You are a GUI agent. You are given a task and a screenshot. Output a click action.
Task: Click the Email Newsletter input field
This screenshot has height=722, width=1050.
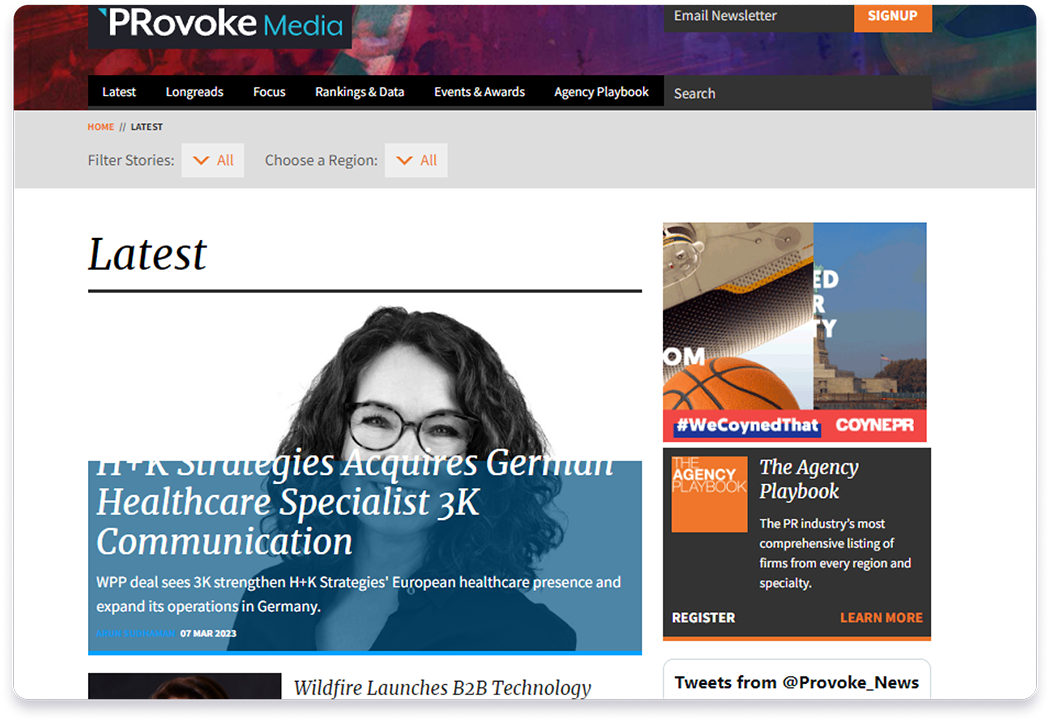760,16
